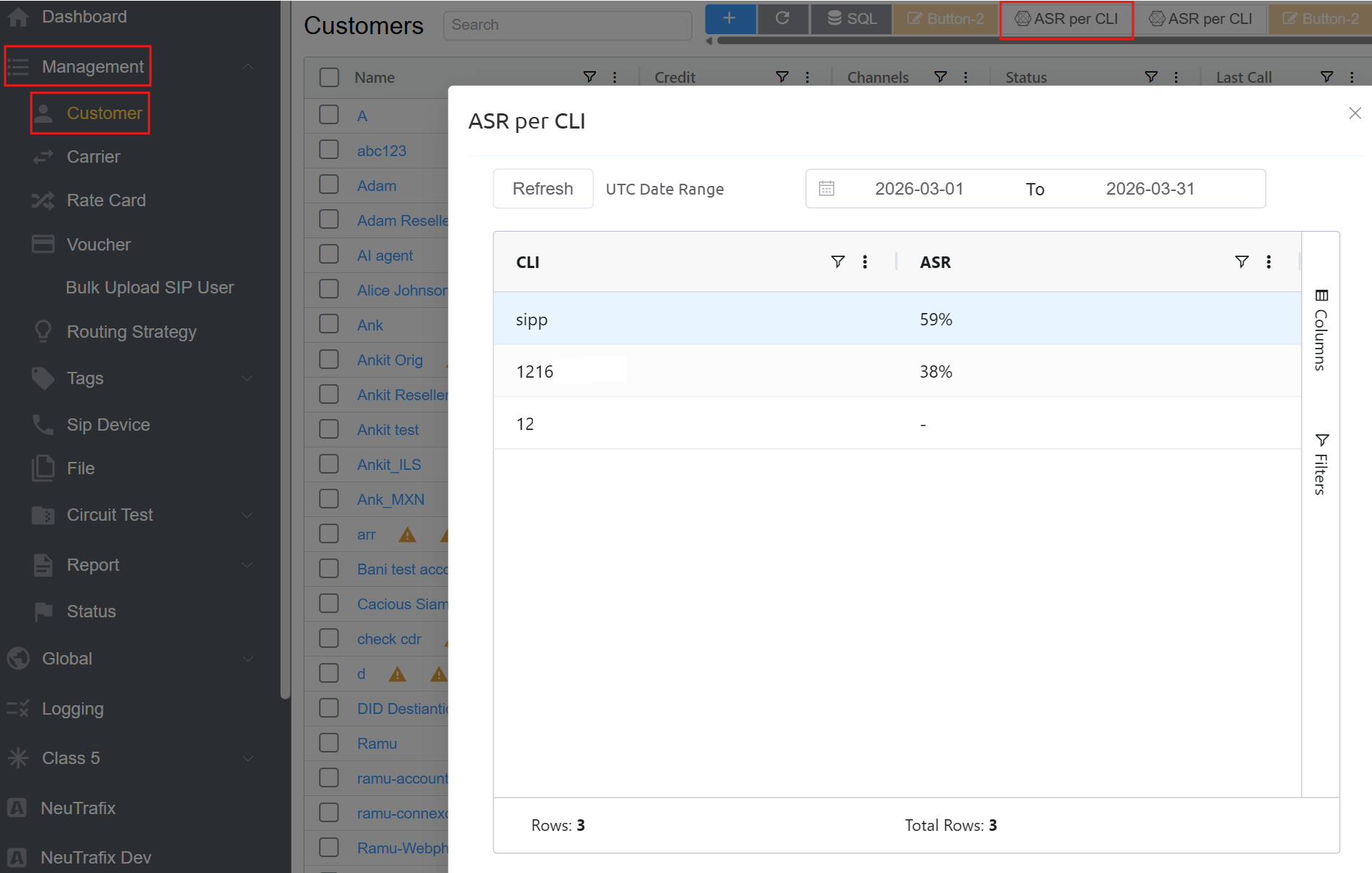Screen dimensions: 1372x873
Task: Open the SQL database button
Action: [x=852, y=19]
